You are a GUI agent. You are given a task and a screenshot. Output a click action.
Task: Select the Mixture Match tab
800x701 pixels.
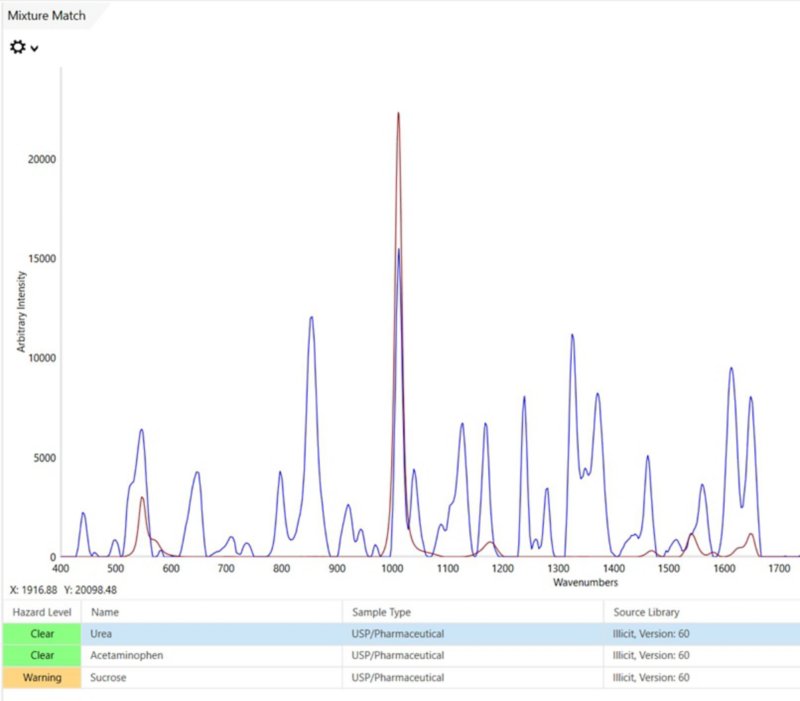46,15
